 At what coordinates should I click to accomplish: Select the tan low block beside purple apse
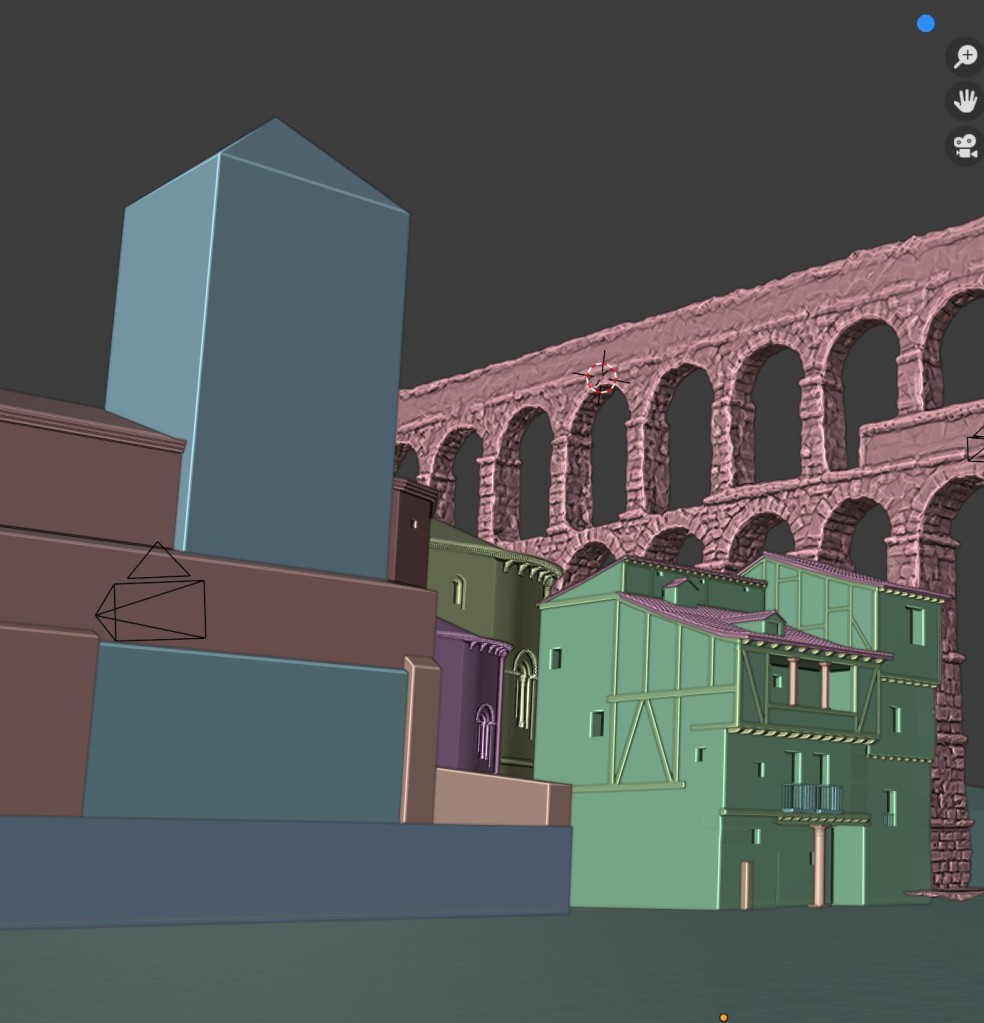500,798
